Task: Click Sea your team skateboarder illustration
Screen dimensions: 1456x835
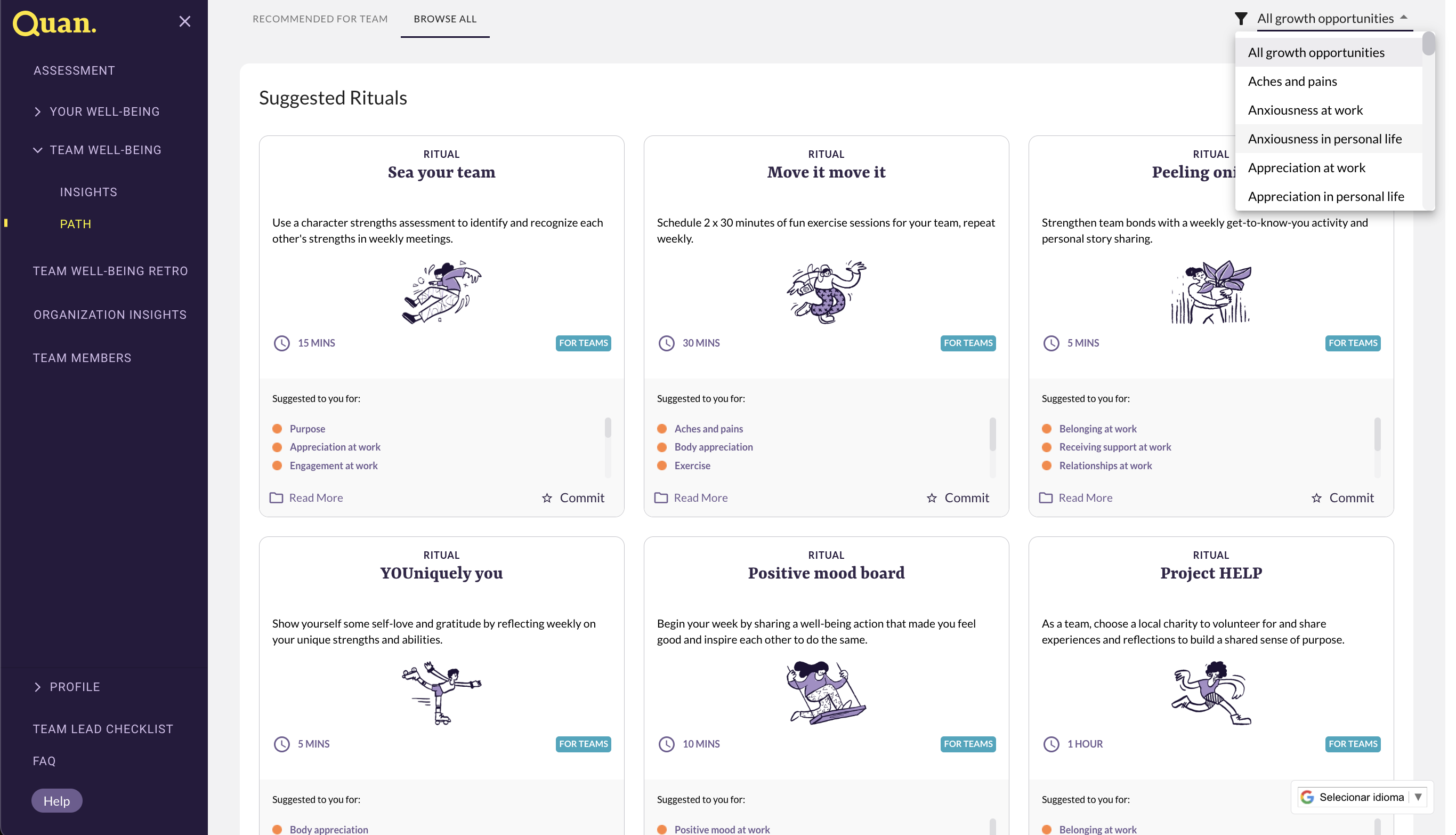Action: (x=441, y=292)
